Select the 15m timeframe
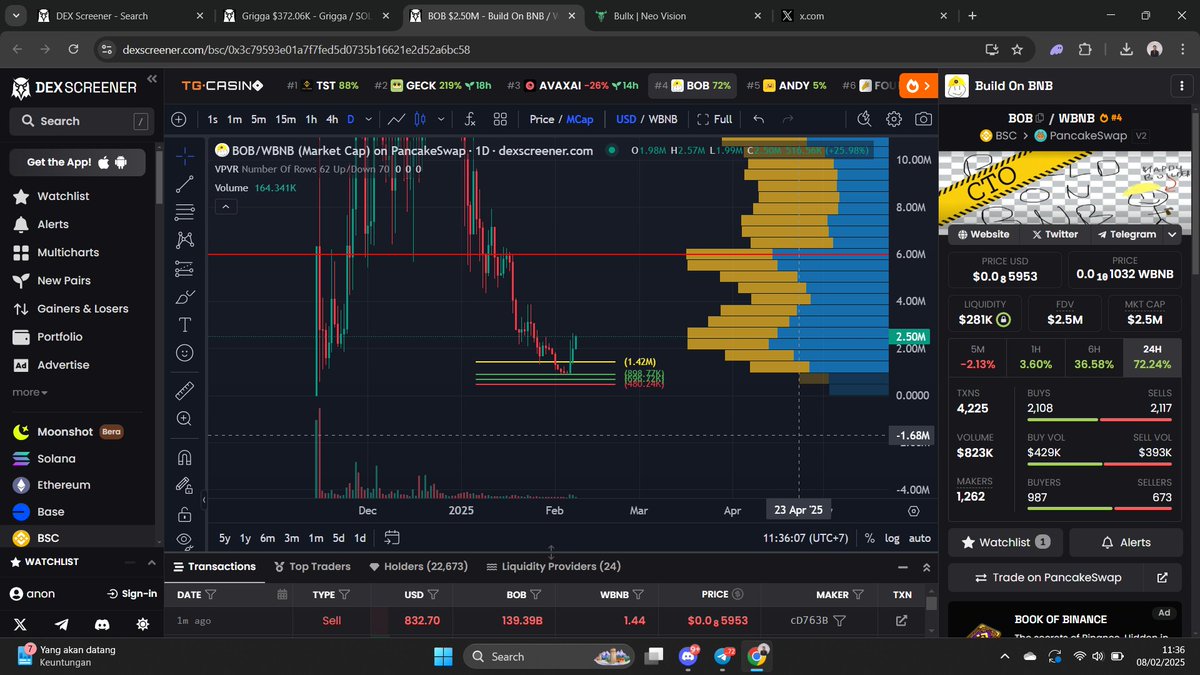The width and height of the screenshot is (1200, 675). tap(285, 119)
